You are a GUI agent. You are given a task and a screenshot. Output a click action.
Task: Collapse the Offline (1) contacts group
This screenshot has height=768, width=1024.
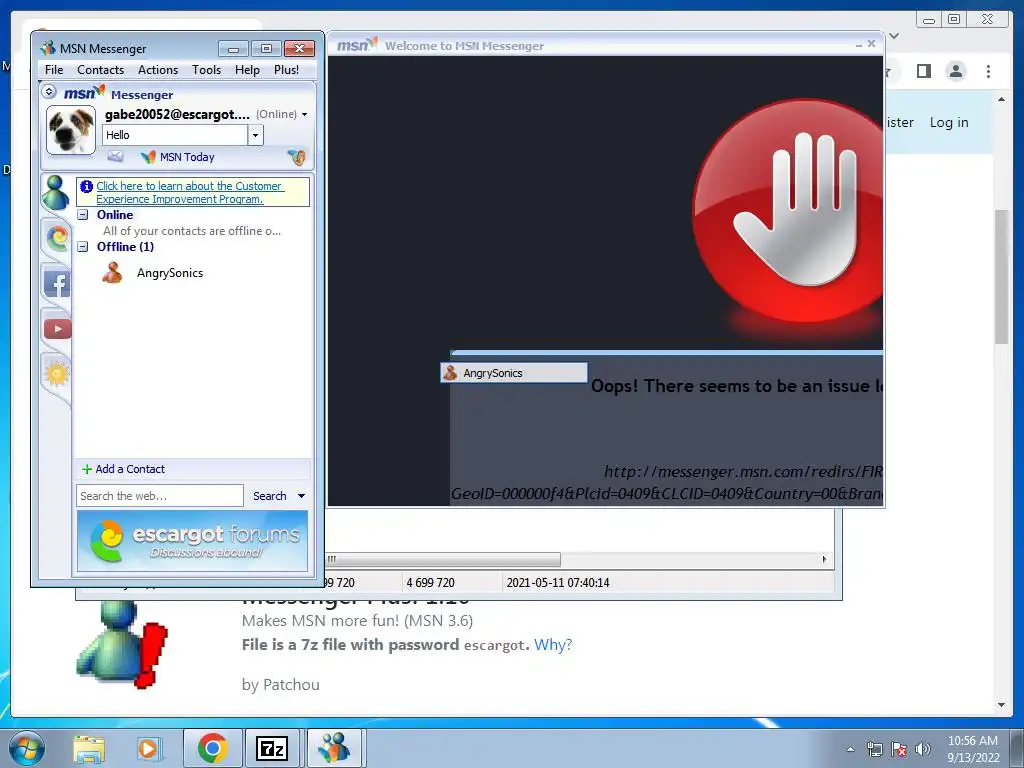pos(83,247)
